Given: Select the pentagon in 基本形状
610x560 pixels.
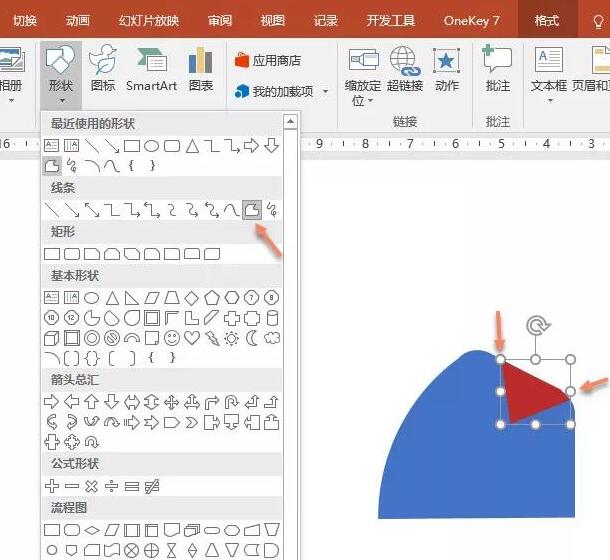Looking at the screenshot, I should [x=212, y=298].
